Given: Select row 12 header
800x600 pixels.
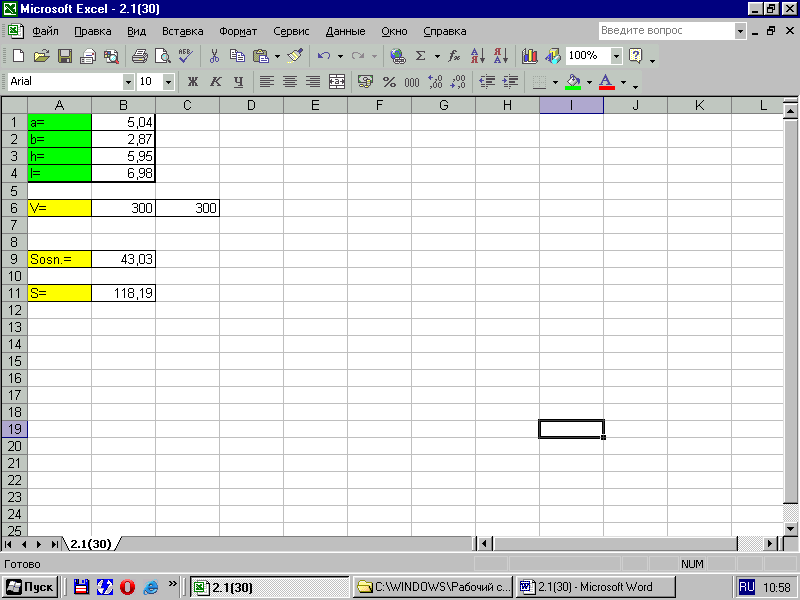Looking at the screenshot, I should click(x=14, y=310).
